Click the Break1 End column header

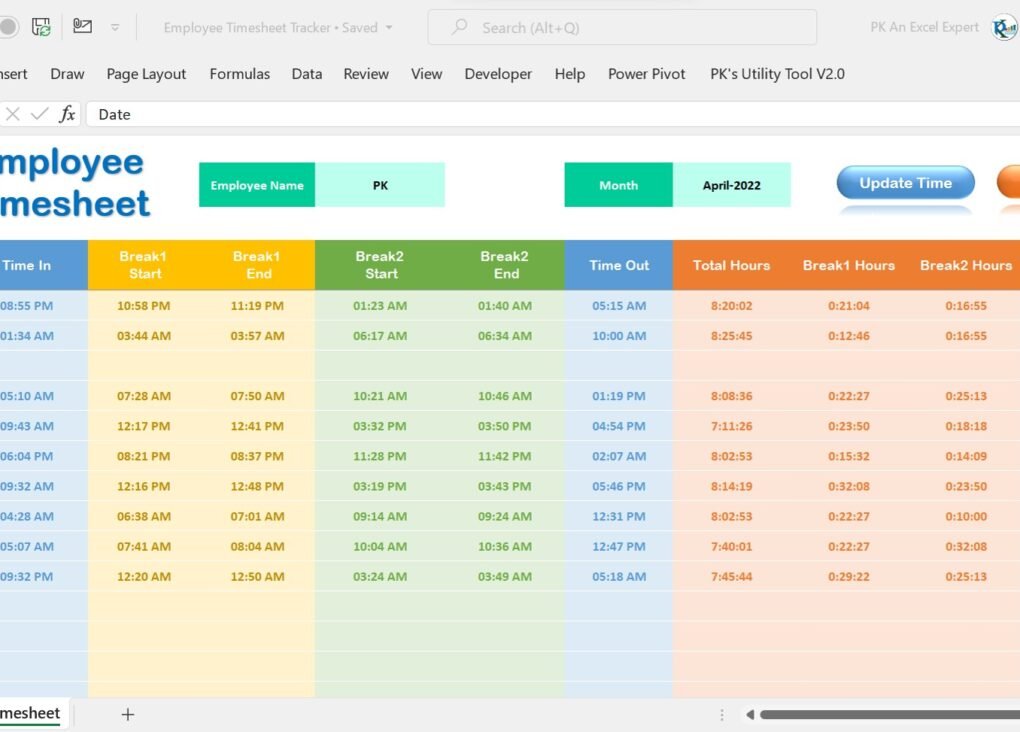(x=258, y=265)
